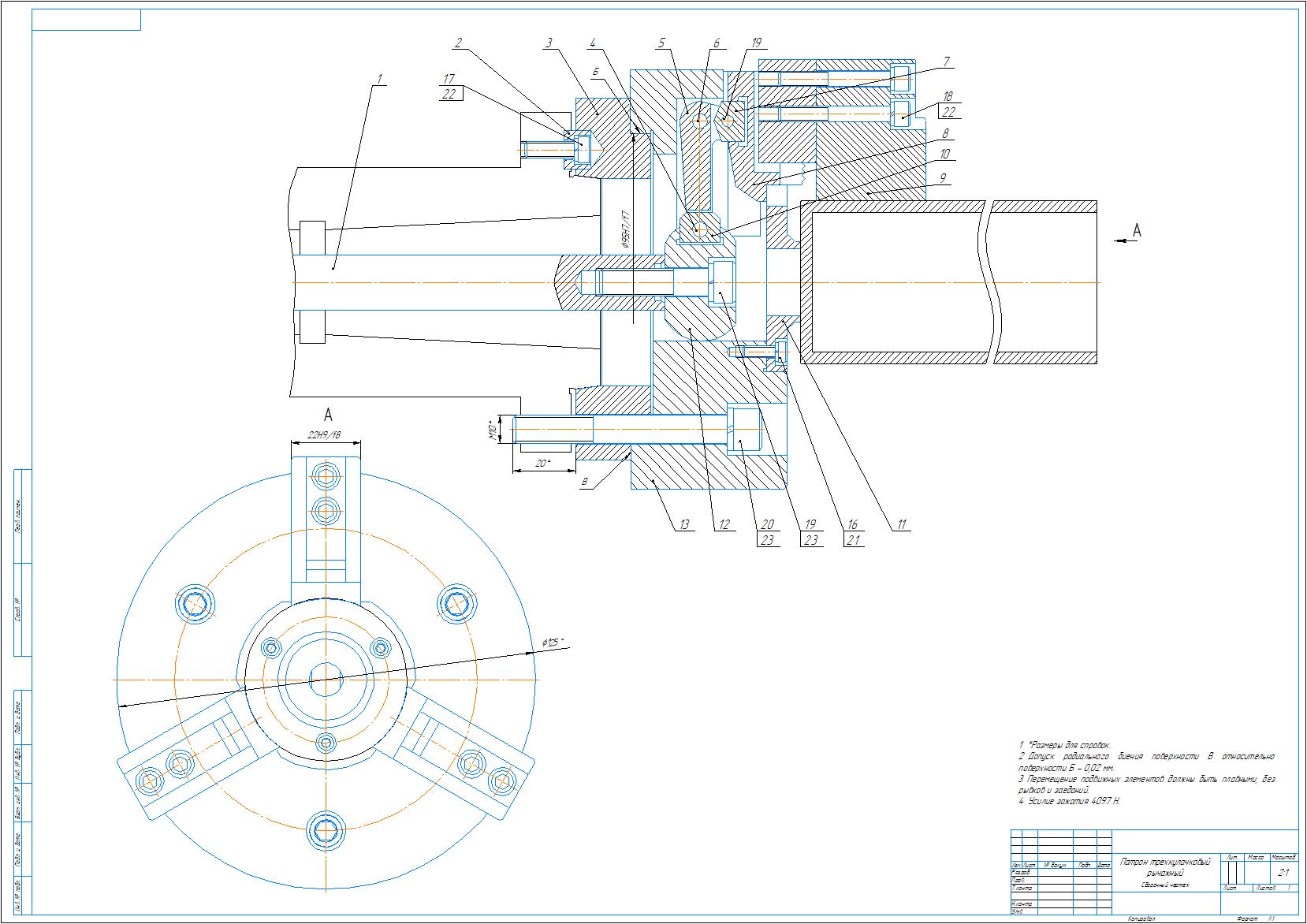
Task: Select part callout number 13
Action: tap(683, 525)
